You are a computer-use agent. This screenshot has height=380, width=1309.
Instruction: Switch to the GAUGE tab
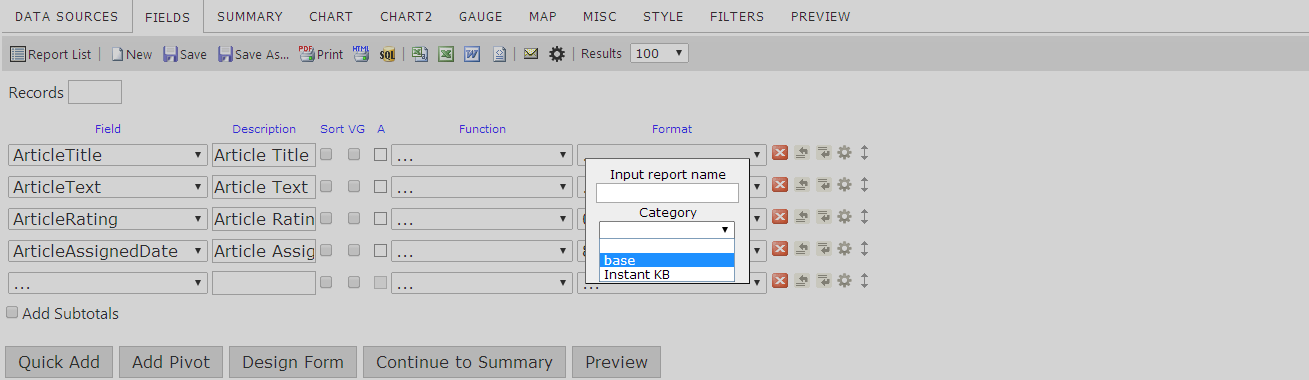(481, 17)
